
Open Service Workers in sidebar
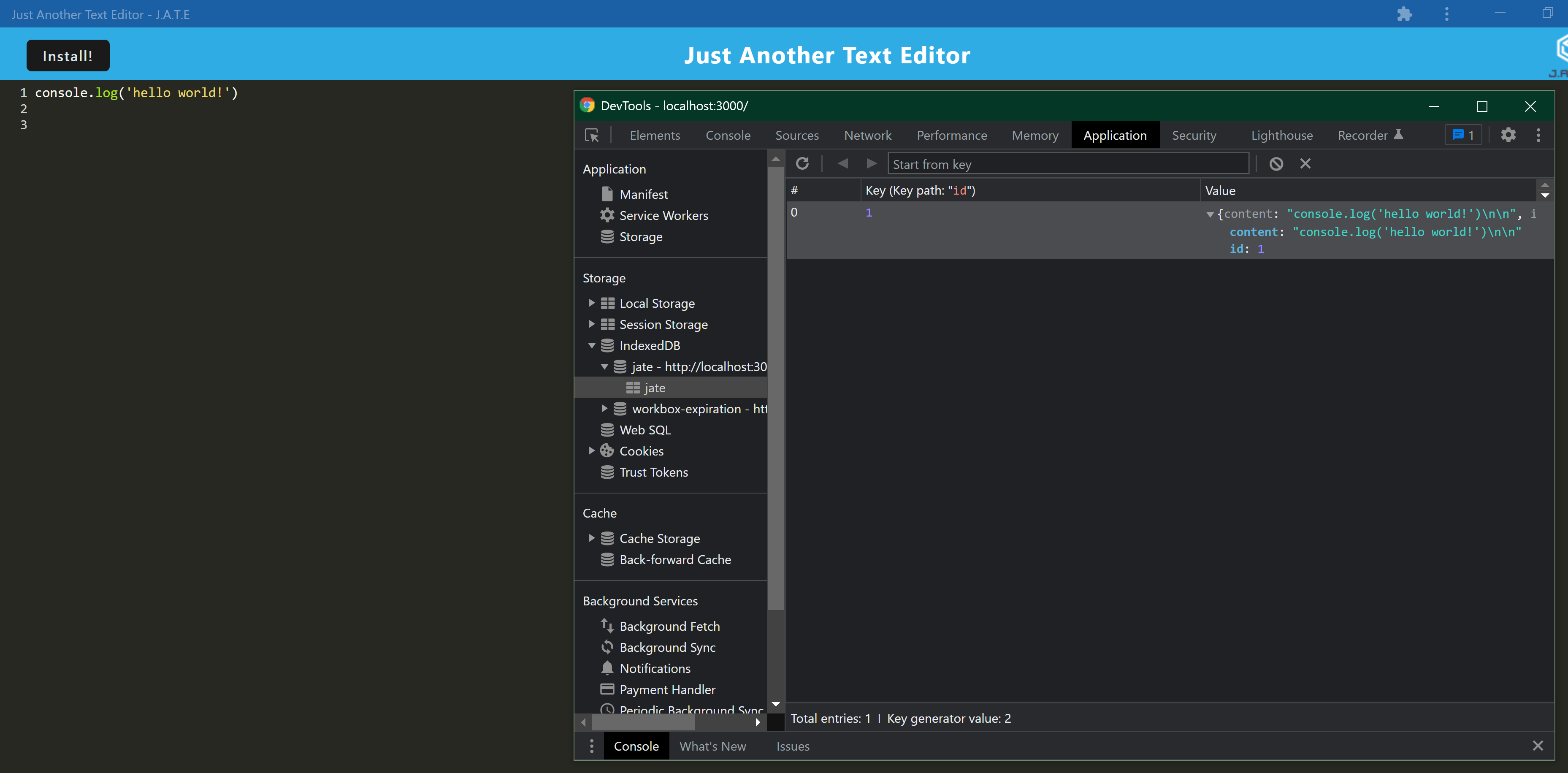663,215
